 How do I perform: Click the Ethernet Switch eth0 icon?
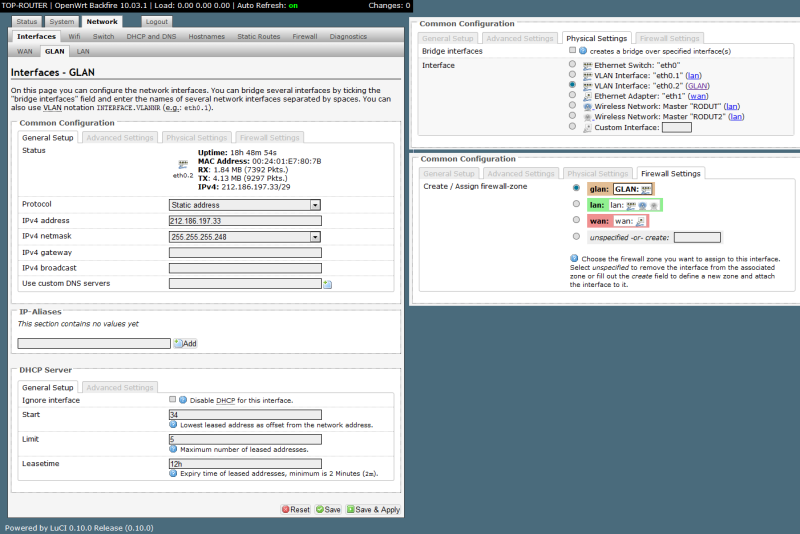tap(587, 64)
